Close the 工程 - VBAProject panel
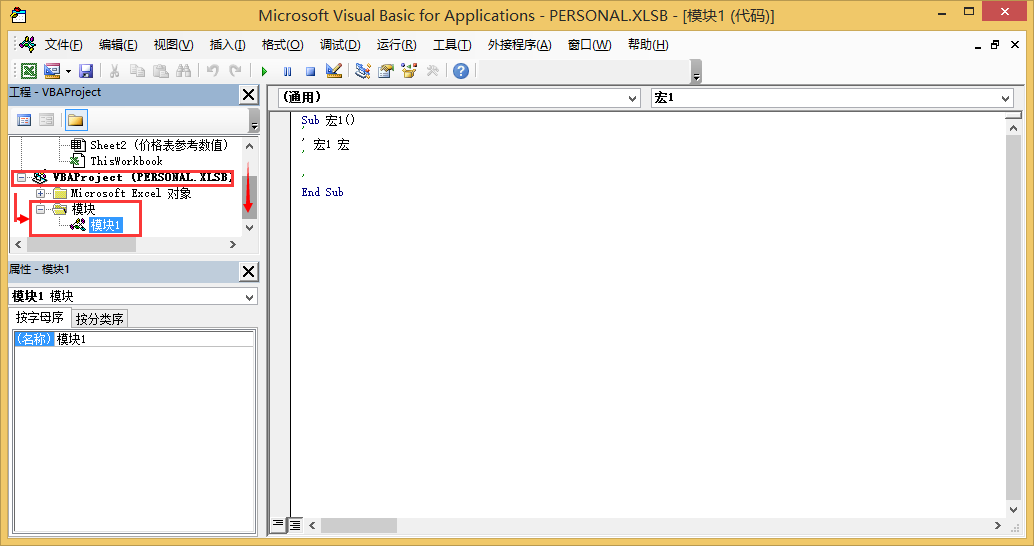1034x546 pixels. tap(249, 94)
